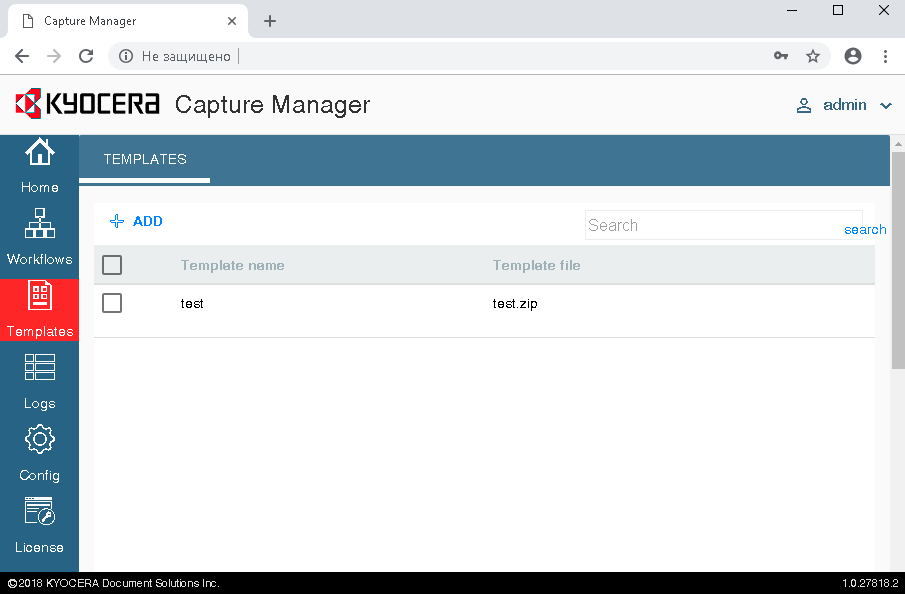
Task: Open the License sidebar icon
Action: pyautogui.click(x=39, y=511)
